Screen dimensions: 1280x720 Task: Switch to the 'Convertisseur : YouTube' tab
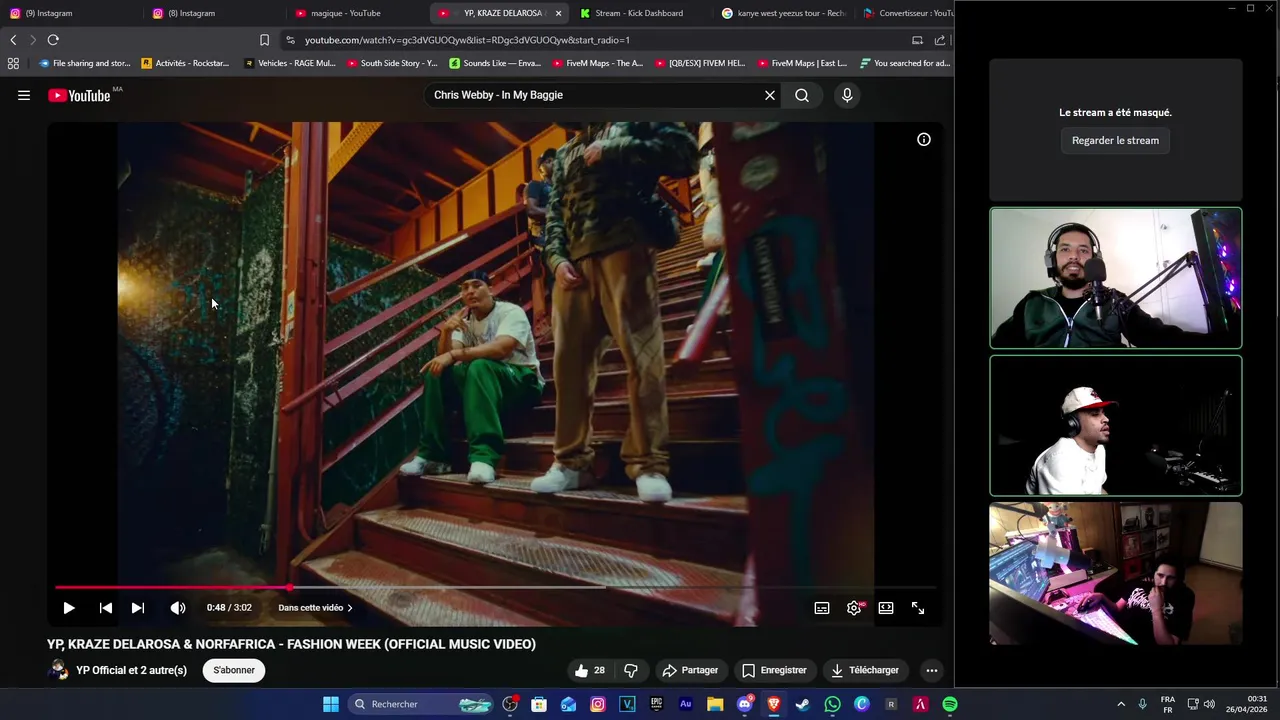coord(908,13)
